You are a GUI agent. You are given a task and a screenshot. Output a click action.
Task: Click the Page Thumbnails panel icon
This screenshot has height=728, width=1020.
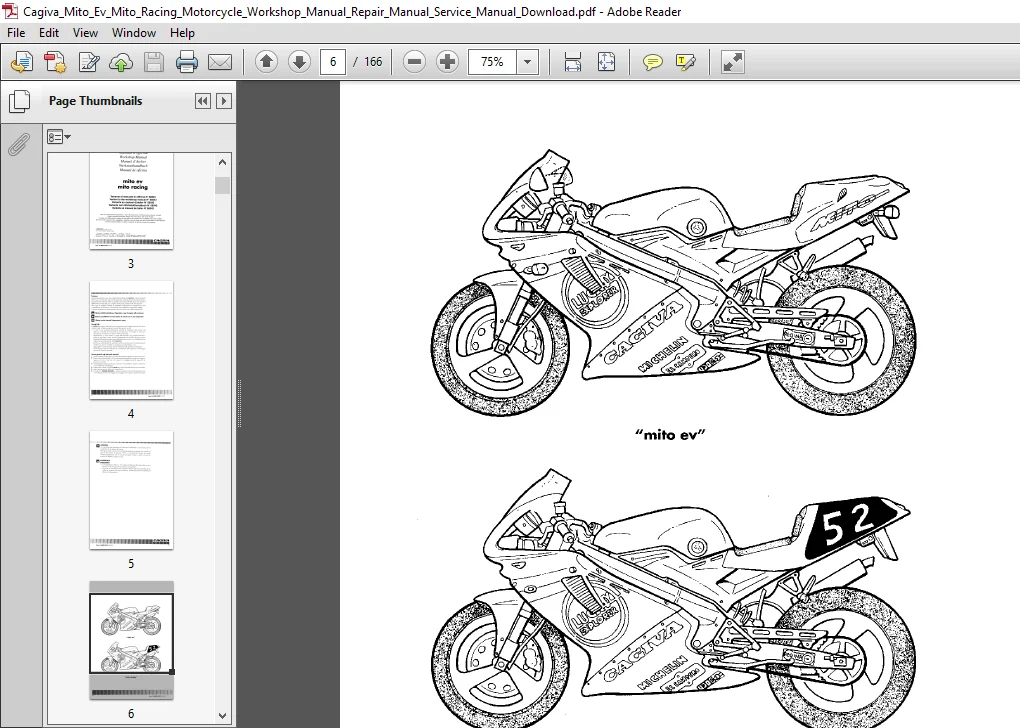coord(20,101)
